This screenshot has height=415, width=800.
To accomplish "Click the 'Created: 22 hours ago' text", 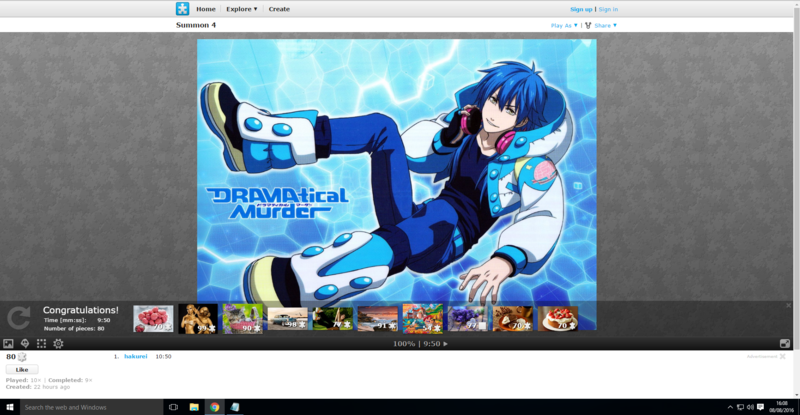I will (38, 387).
